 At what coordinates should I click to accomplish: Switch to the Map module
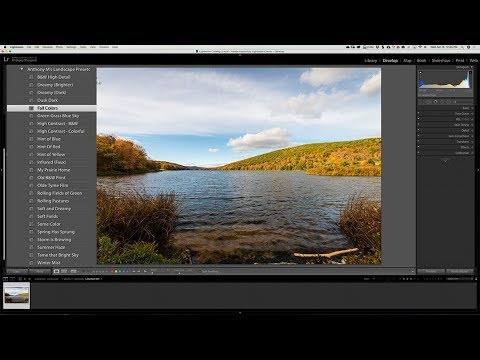[407, 60]
